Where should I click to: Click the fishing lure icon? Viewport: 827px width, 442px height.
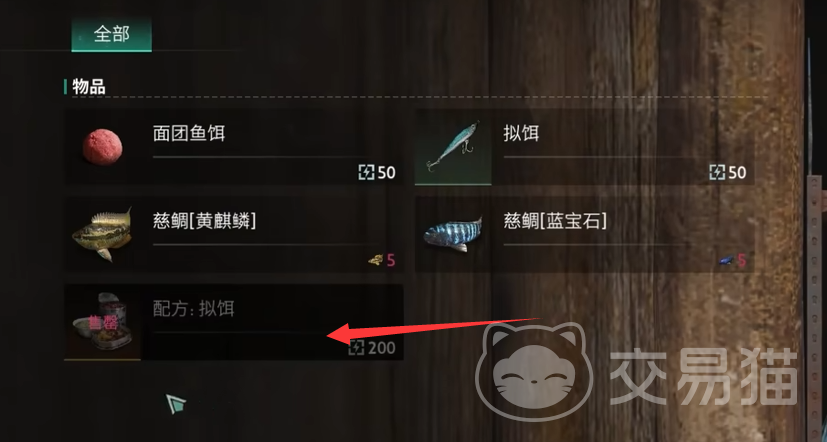pos(453,147)
